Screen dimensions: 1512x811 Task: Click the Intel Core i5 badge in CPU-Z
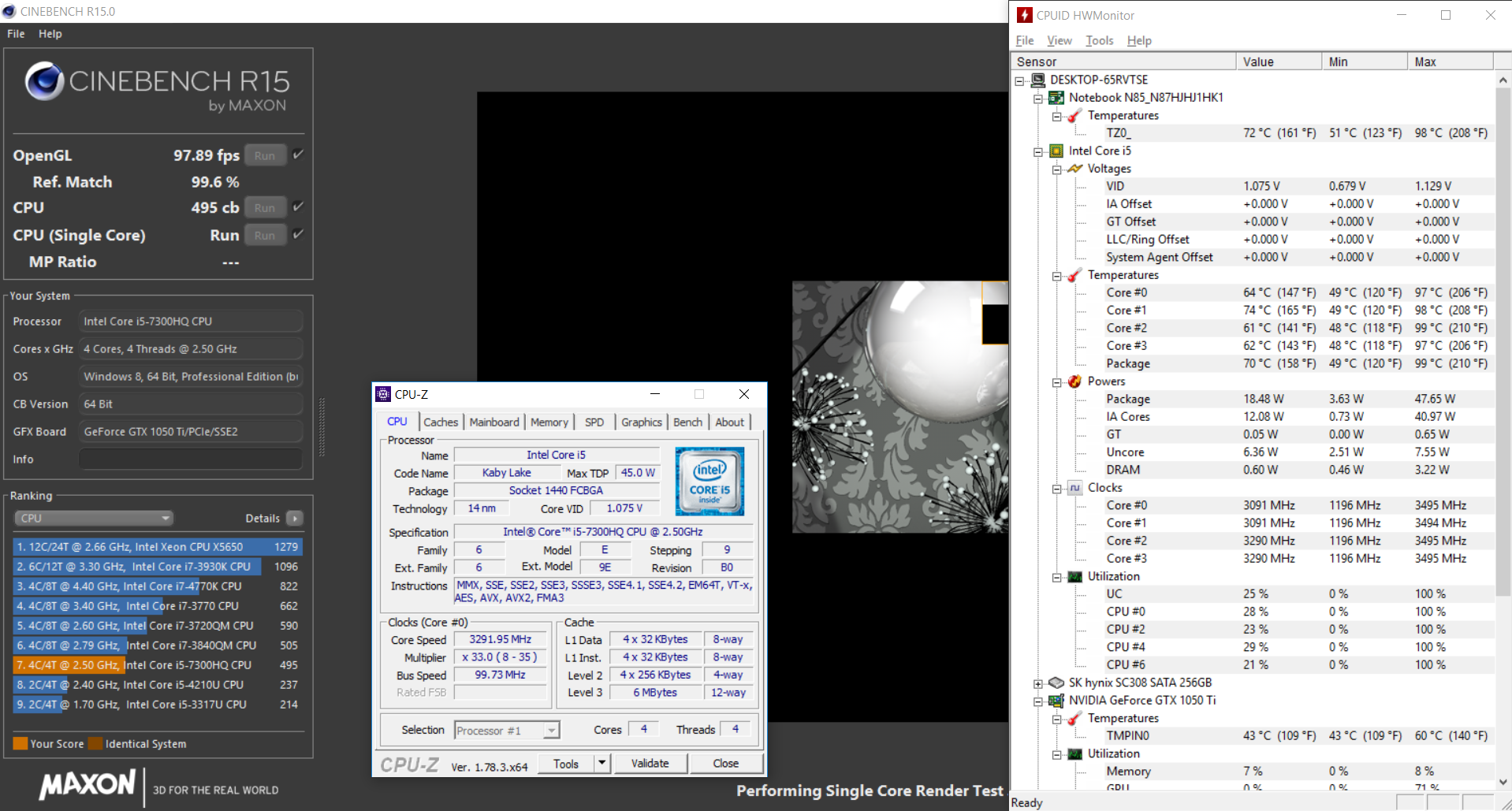709,482
